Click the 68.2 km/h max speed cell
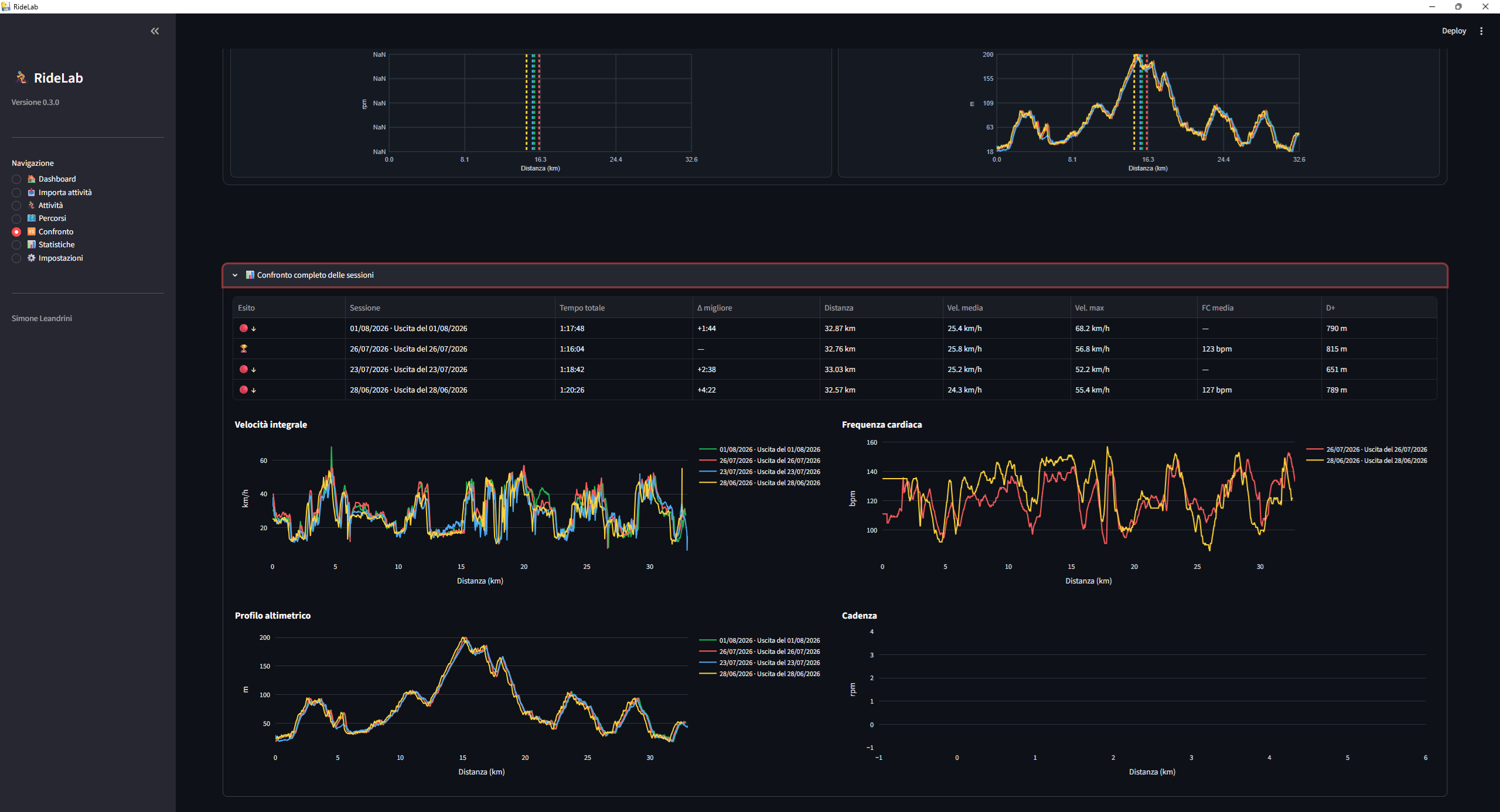This screenshot has height=812, width=1500. [x=1133, y=328]
